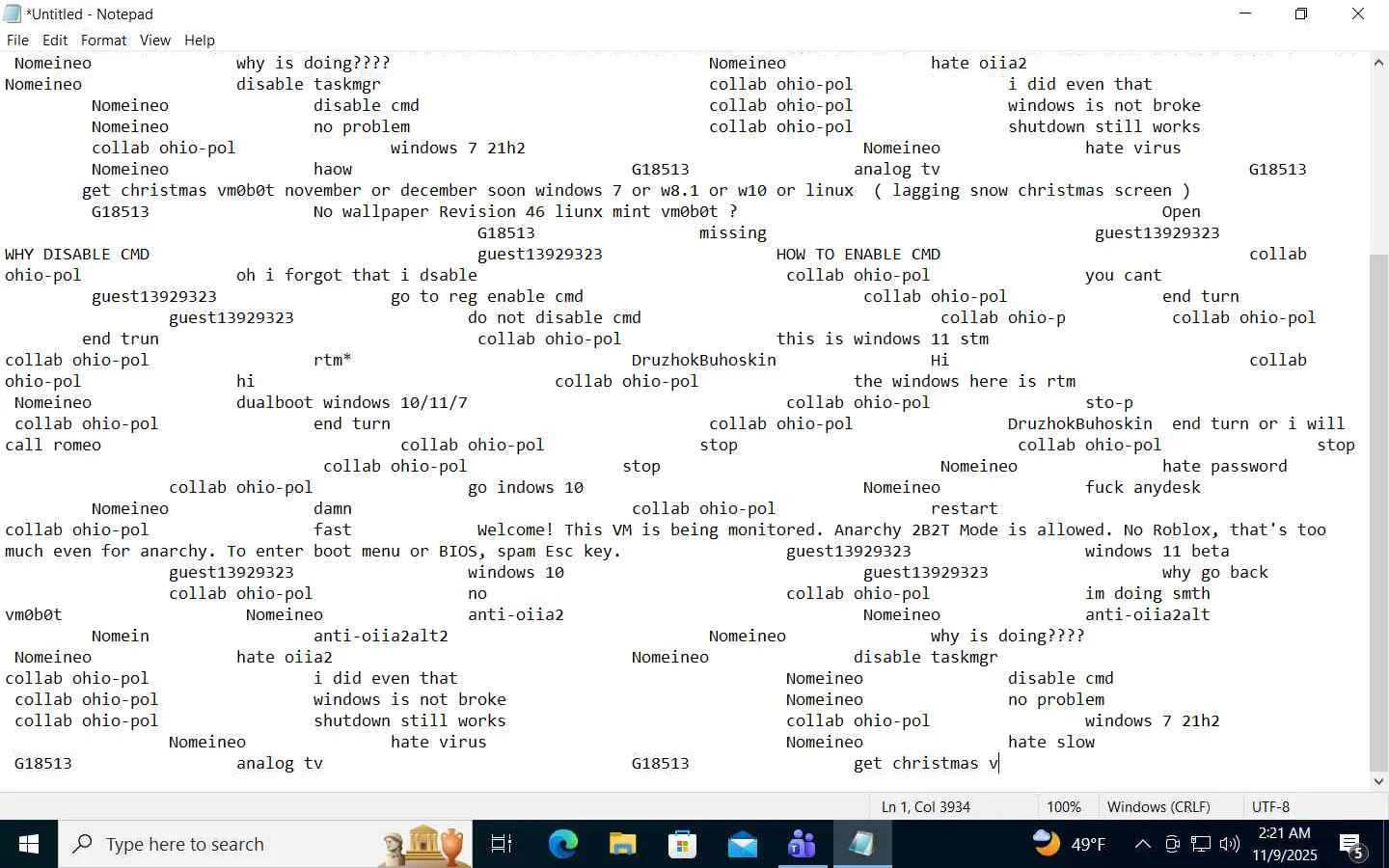Click the text 'windows 11 beta'

click(x=1157, y=552)
